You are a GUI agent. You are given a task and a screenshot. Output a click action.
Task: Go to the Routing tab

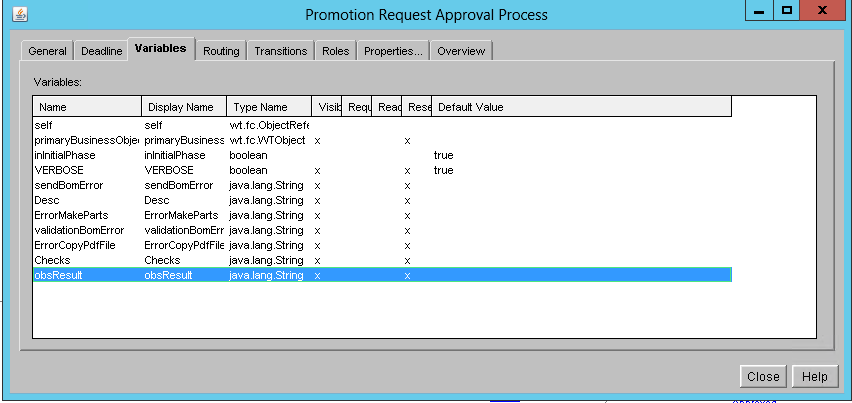tap(221, 51)
